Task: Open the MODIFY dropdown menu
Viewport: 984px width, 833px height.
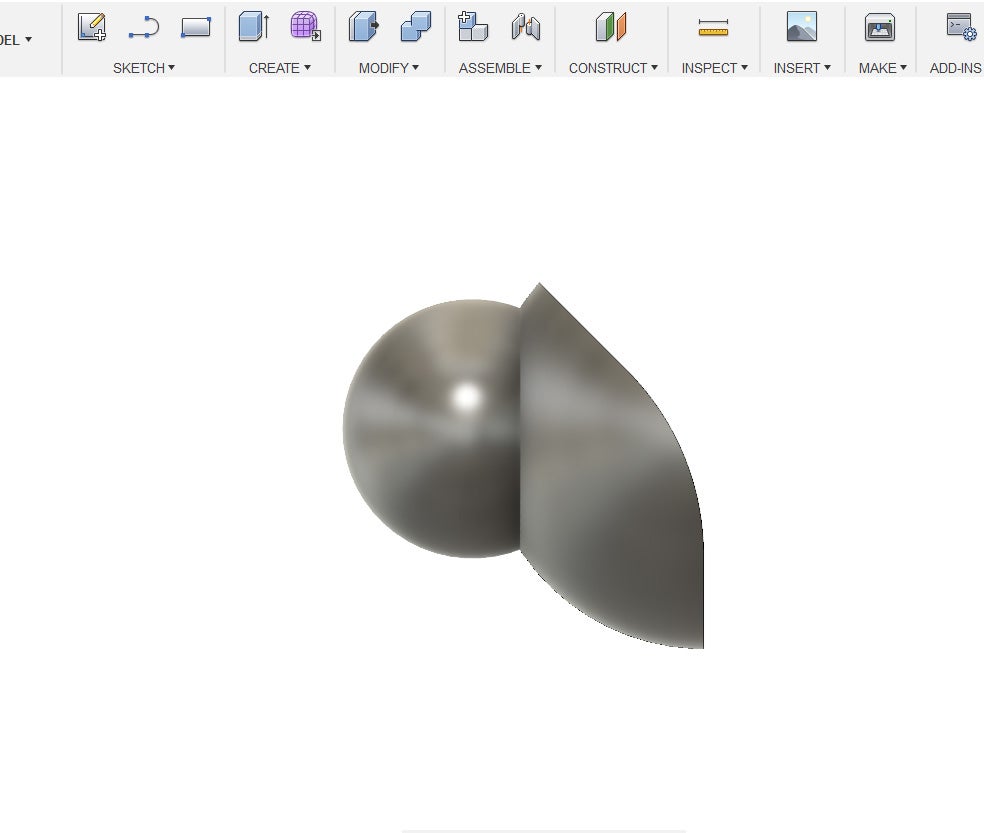Action: tap(389, 68)
